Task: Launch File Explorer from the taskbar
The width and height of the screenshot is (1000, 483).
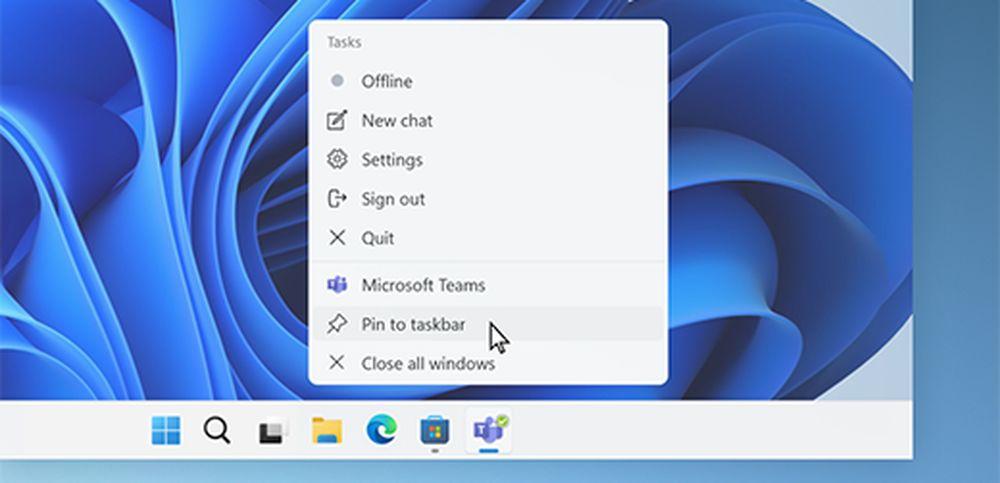Action: [326, 431]
